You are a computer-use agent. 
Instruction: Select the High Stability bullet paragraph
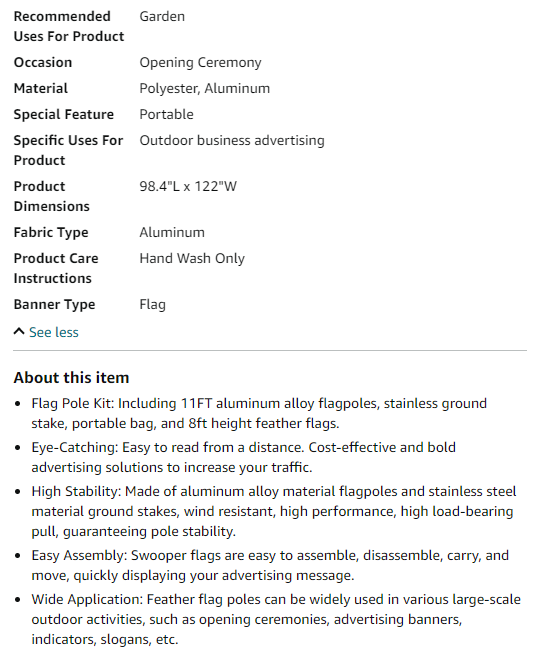coord(274,511)
